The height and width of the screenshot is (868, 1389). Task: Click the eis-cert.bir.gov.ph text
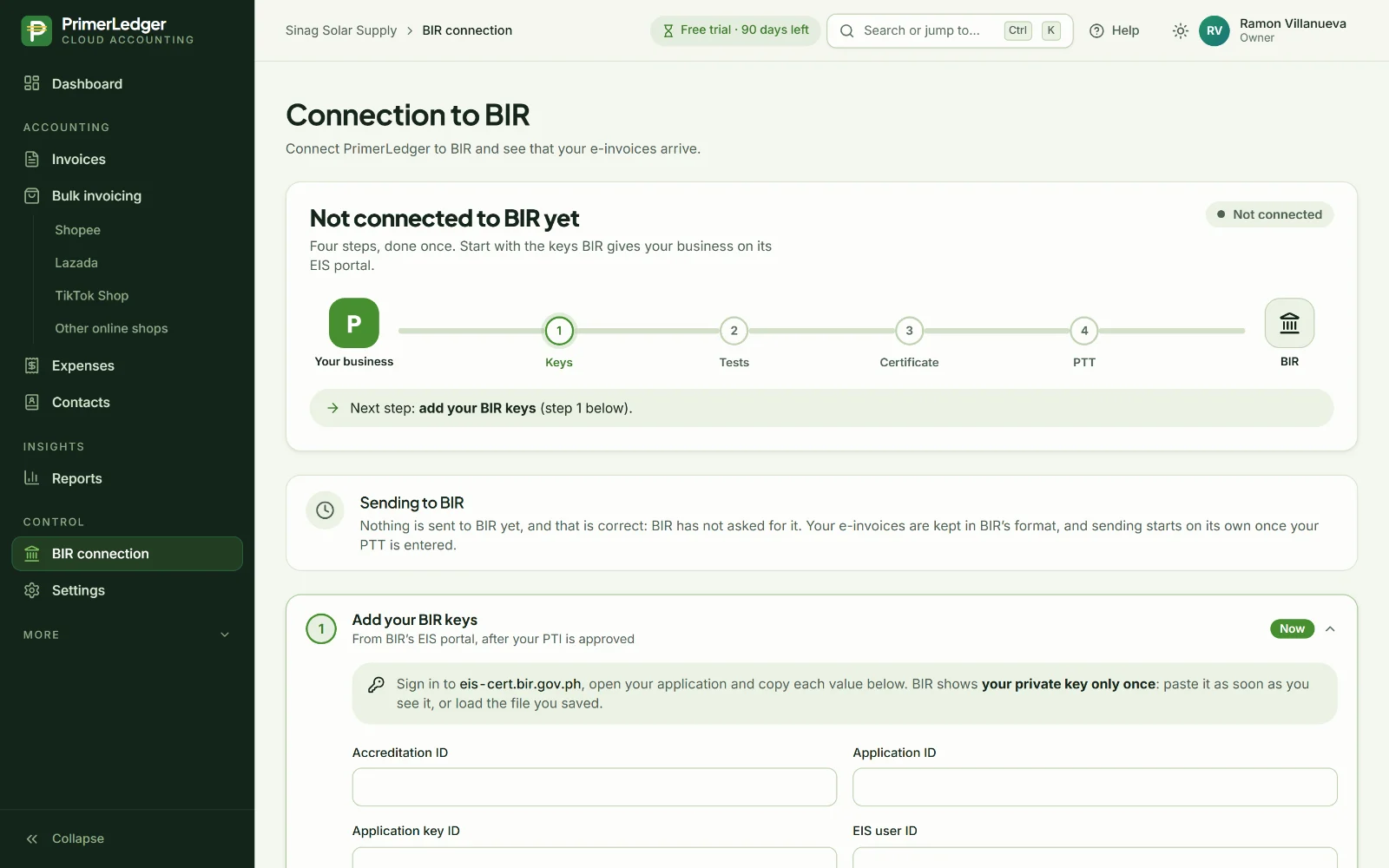520,684
